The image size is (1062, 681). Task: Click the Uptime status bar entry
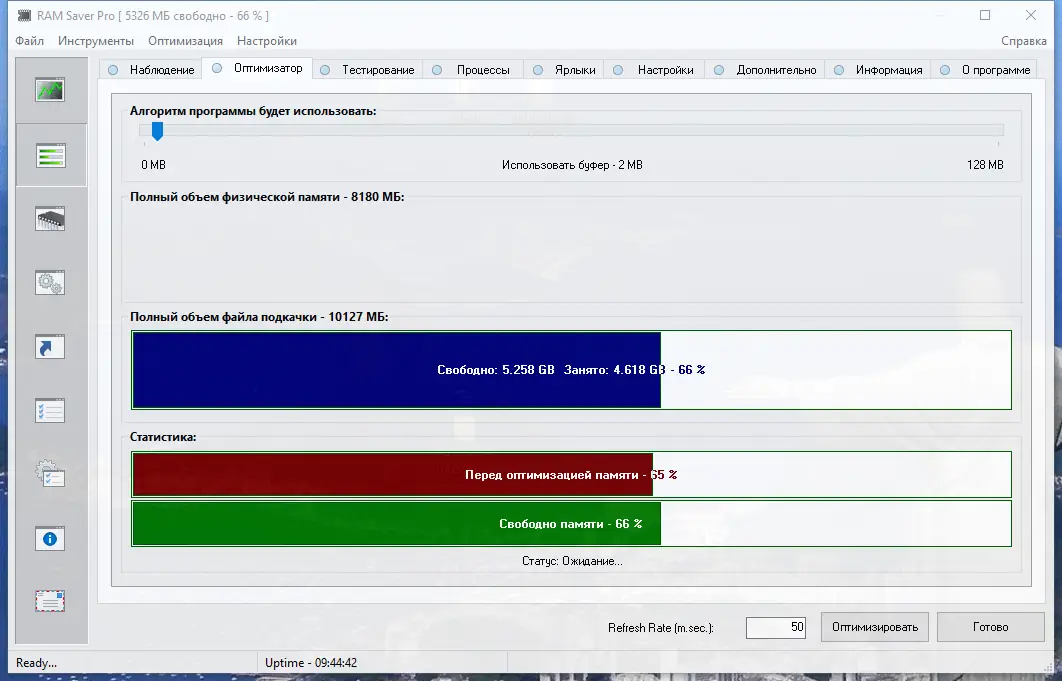(x=311, y=663)
